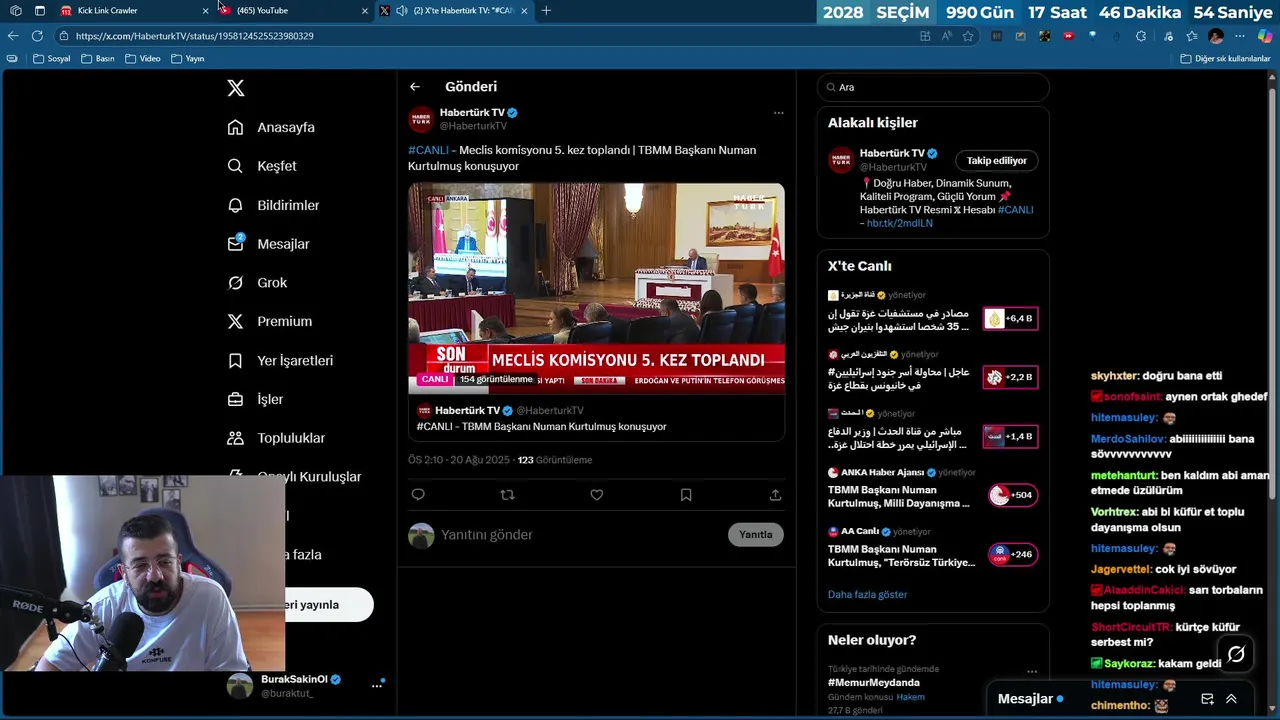
Task: Open the post's three-dot more menu
Action: click(778, 113)
